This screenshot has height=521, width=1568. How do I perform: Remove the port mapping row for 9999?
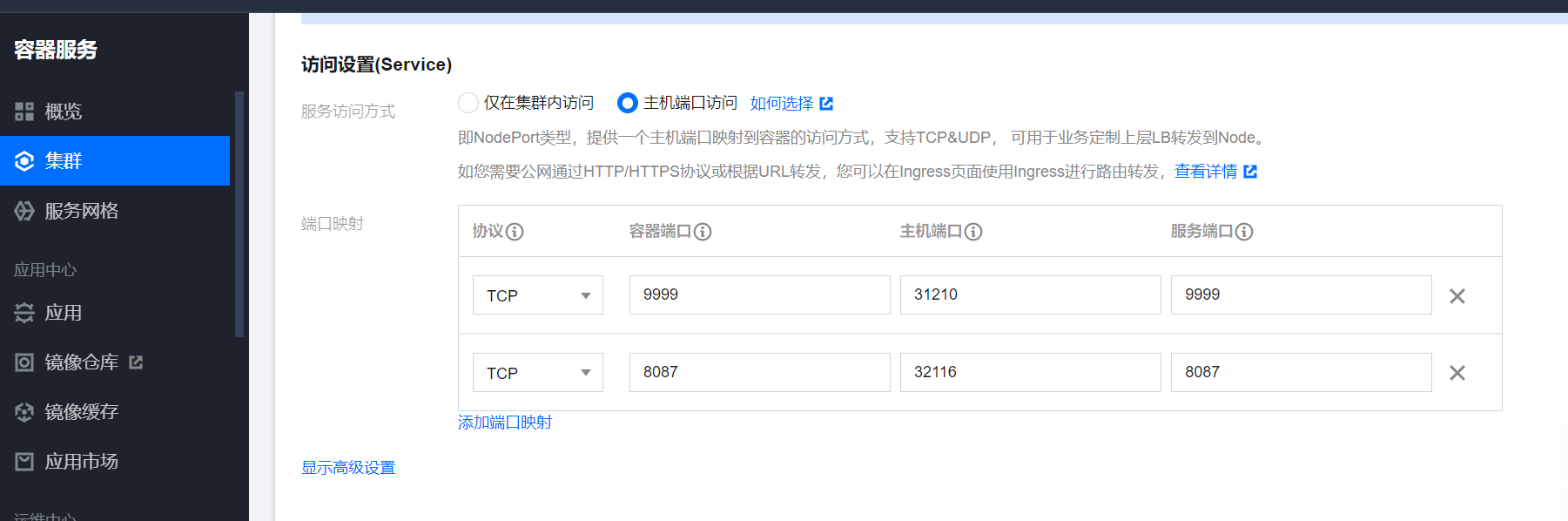(x=1457, y=296)
